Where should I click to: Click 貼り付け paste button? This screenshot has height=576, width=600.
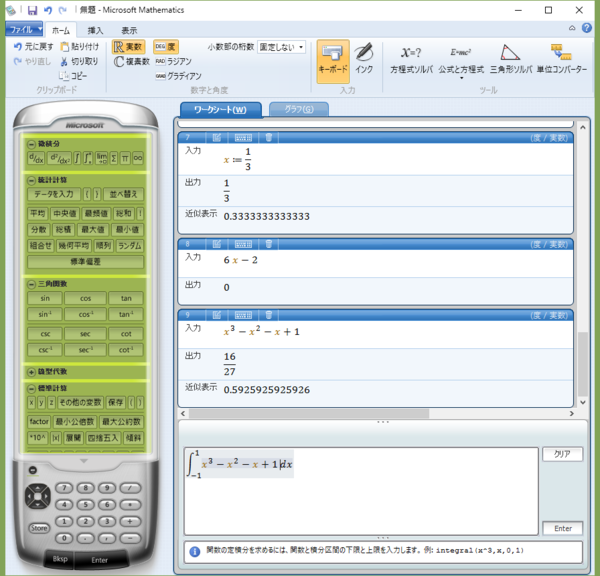click(x=80, y=47)
